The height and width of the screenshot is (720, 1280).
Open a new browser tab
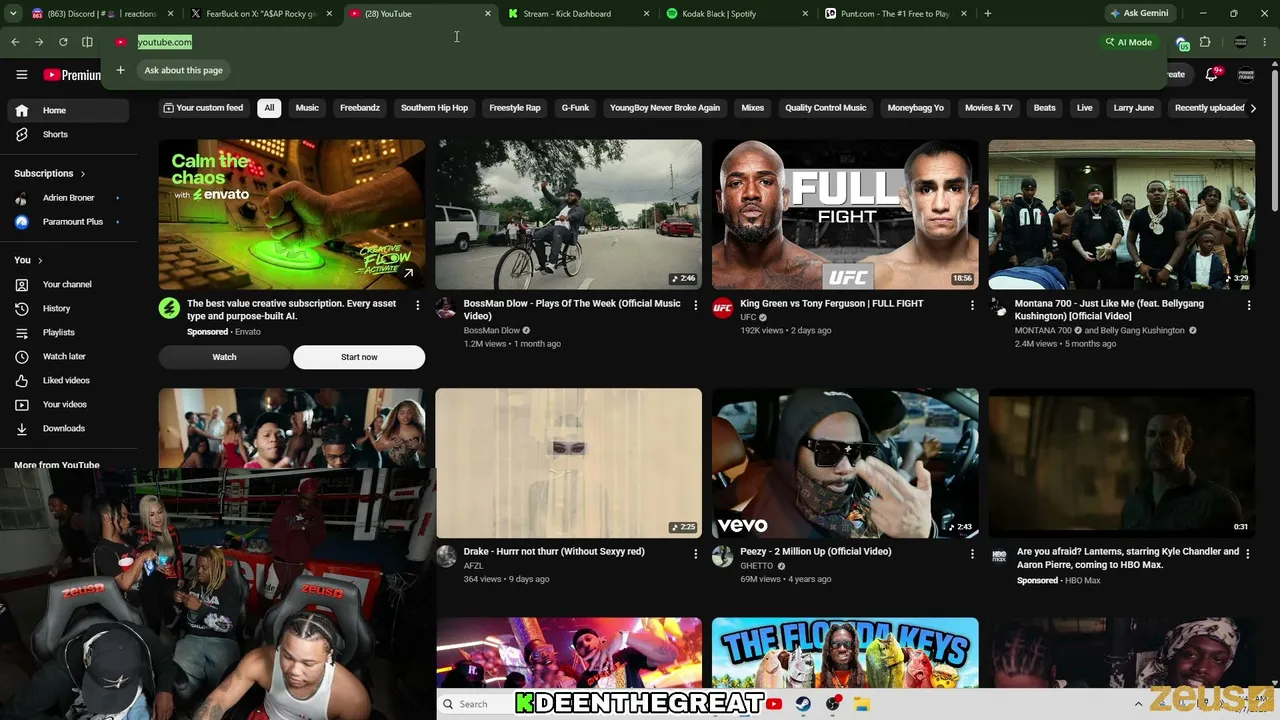click(988, 13)
